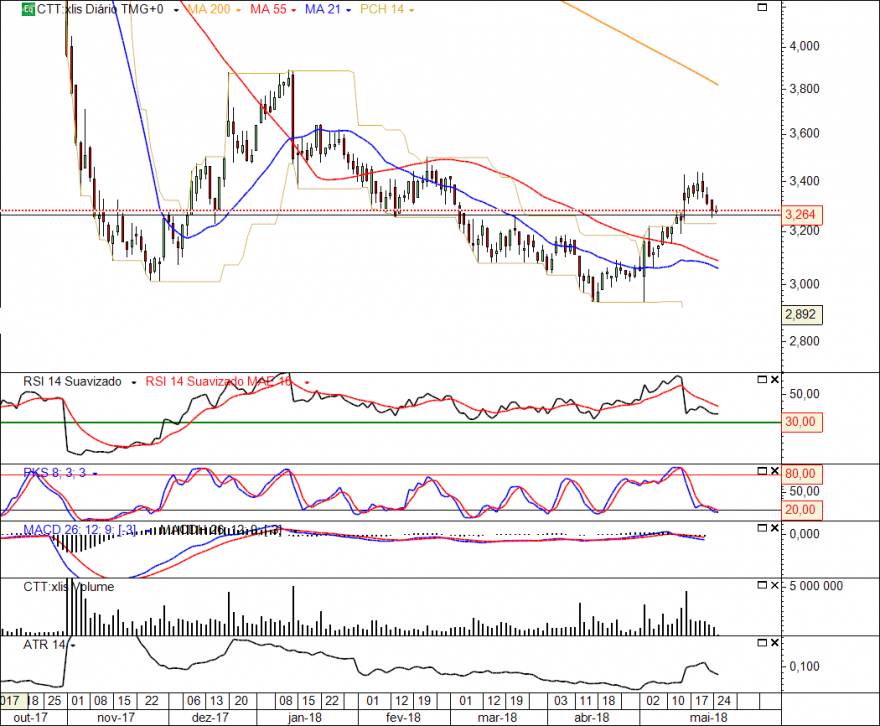
Task: Close the ATR 14 panel
Action: click(x=774, y=642)
